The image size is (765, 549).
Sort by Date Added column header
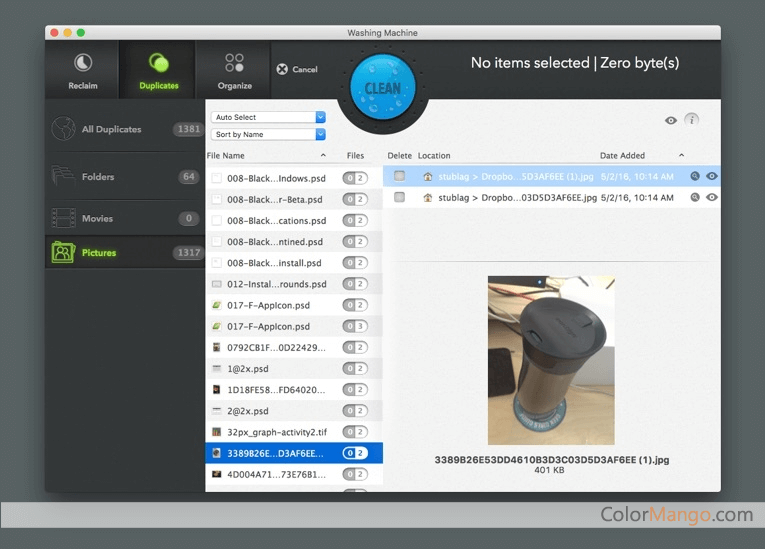point(622,156)
